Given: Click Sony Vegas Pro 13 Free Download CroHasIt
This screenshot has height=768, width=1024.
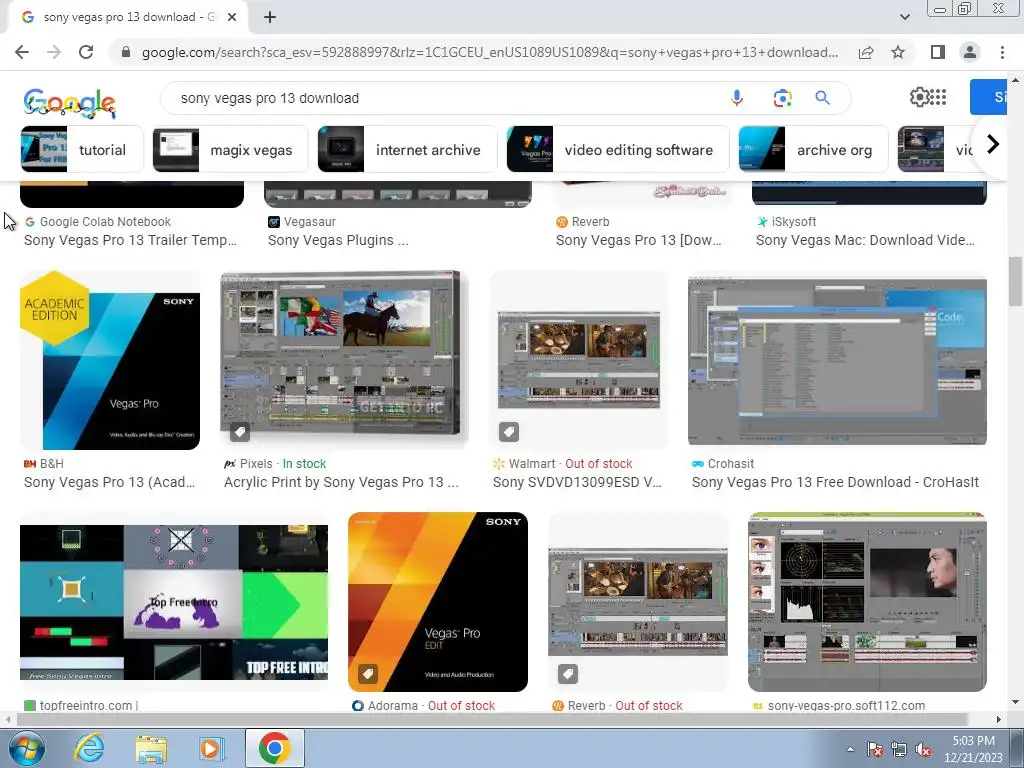Looking at the screenshot, I should pyautogui.click(x=835, y=482).
